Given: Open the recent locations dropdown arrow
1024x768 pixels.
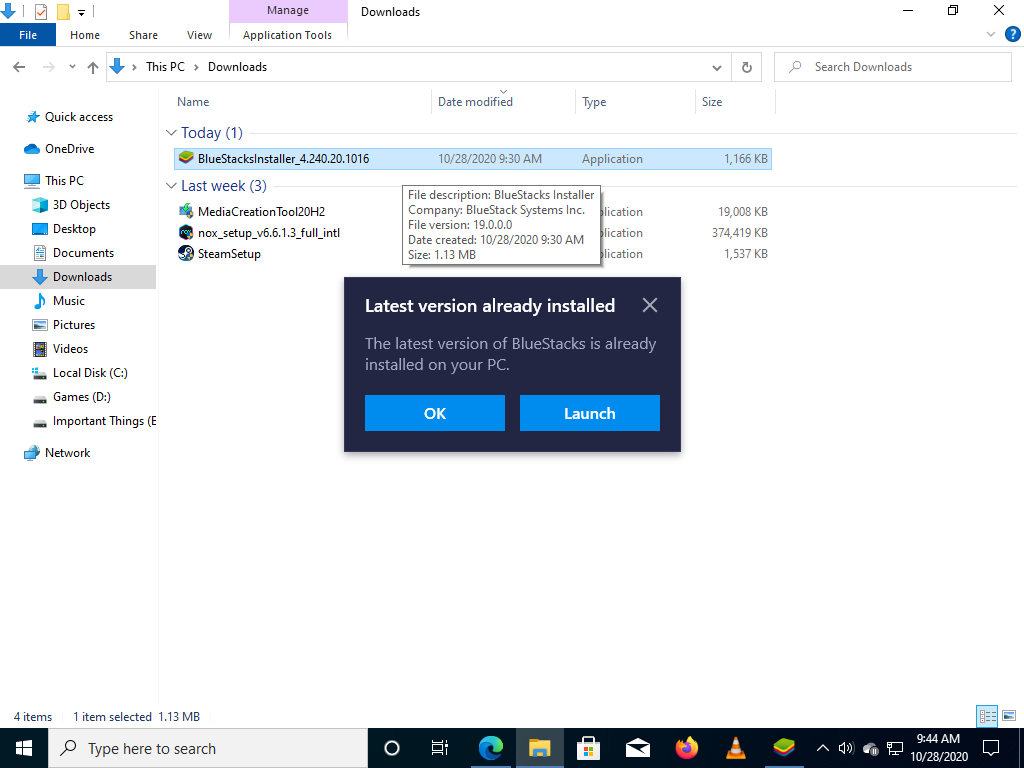Looking at the screenshot, I should tap(72, 67).
